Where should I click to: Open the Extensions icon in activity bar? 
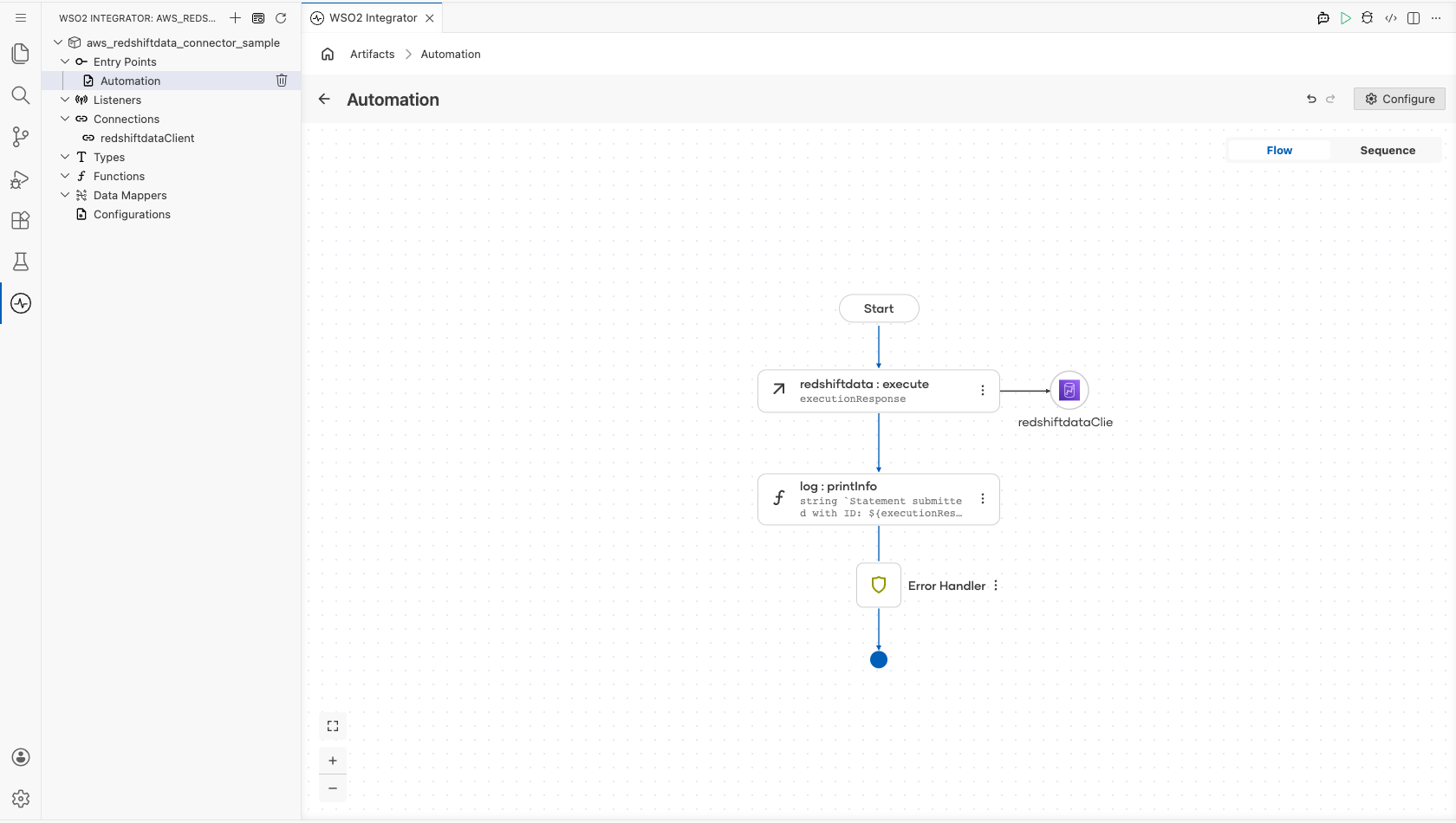[21, 220]
